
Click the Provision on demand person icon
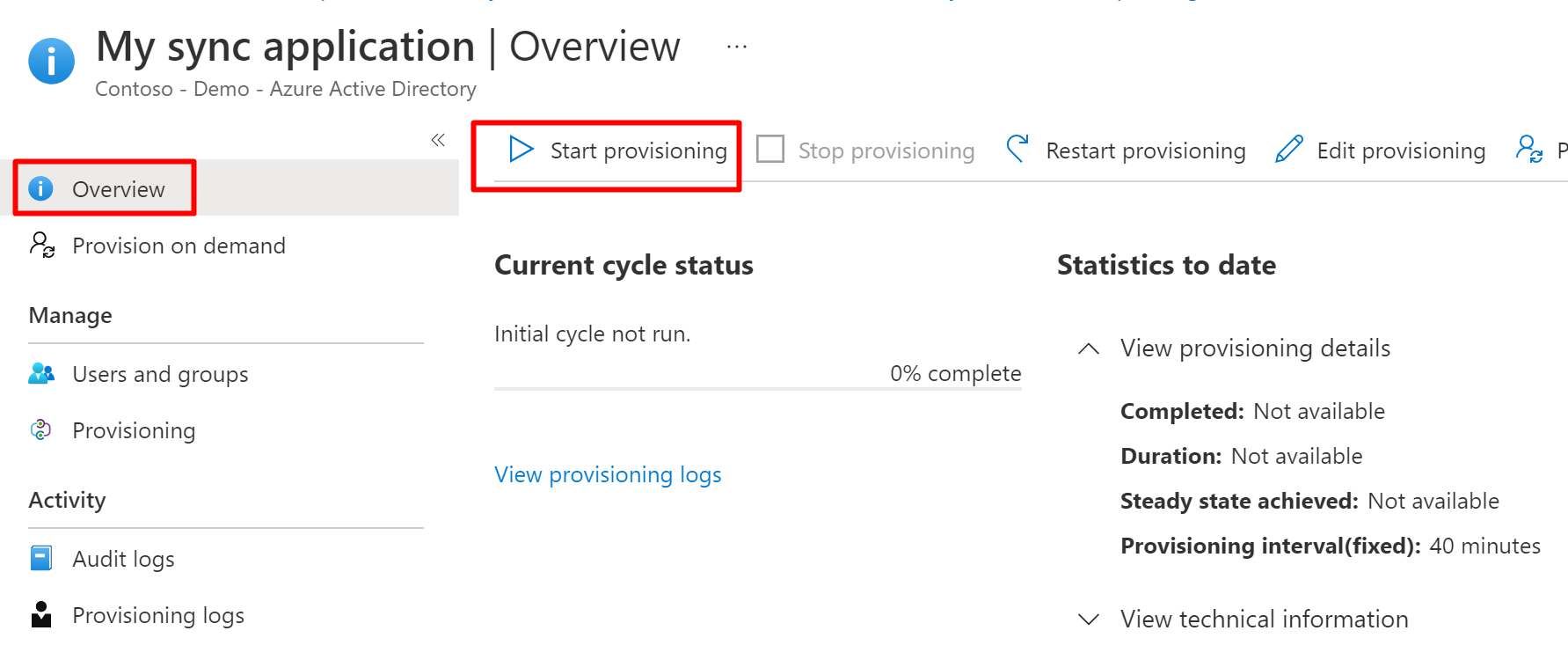pos(42,245)
